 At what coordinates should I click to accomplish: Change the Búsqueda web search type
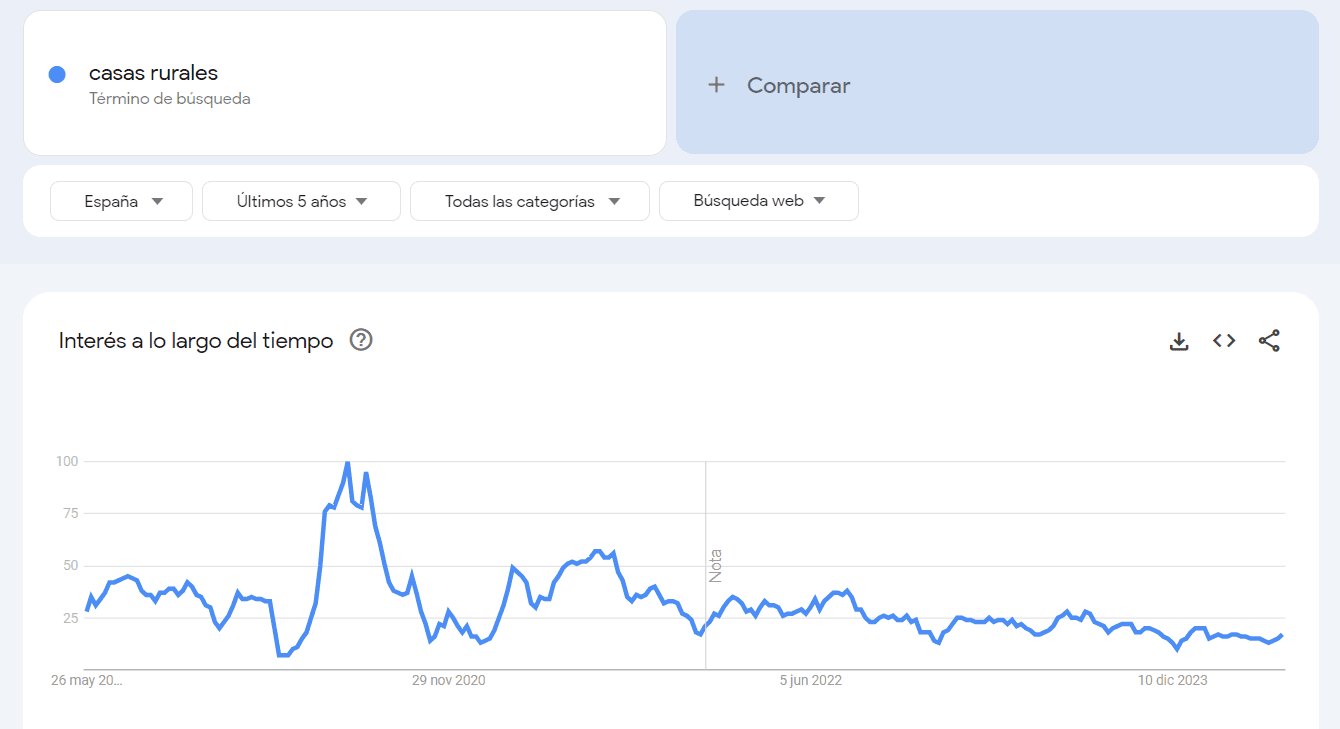[758, 201]
